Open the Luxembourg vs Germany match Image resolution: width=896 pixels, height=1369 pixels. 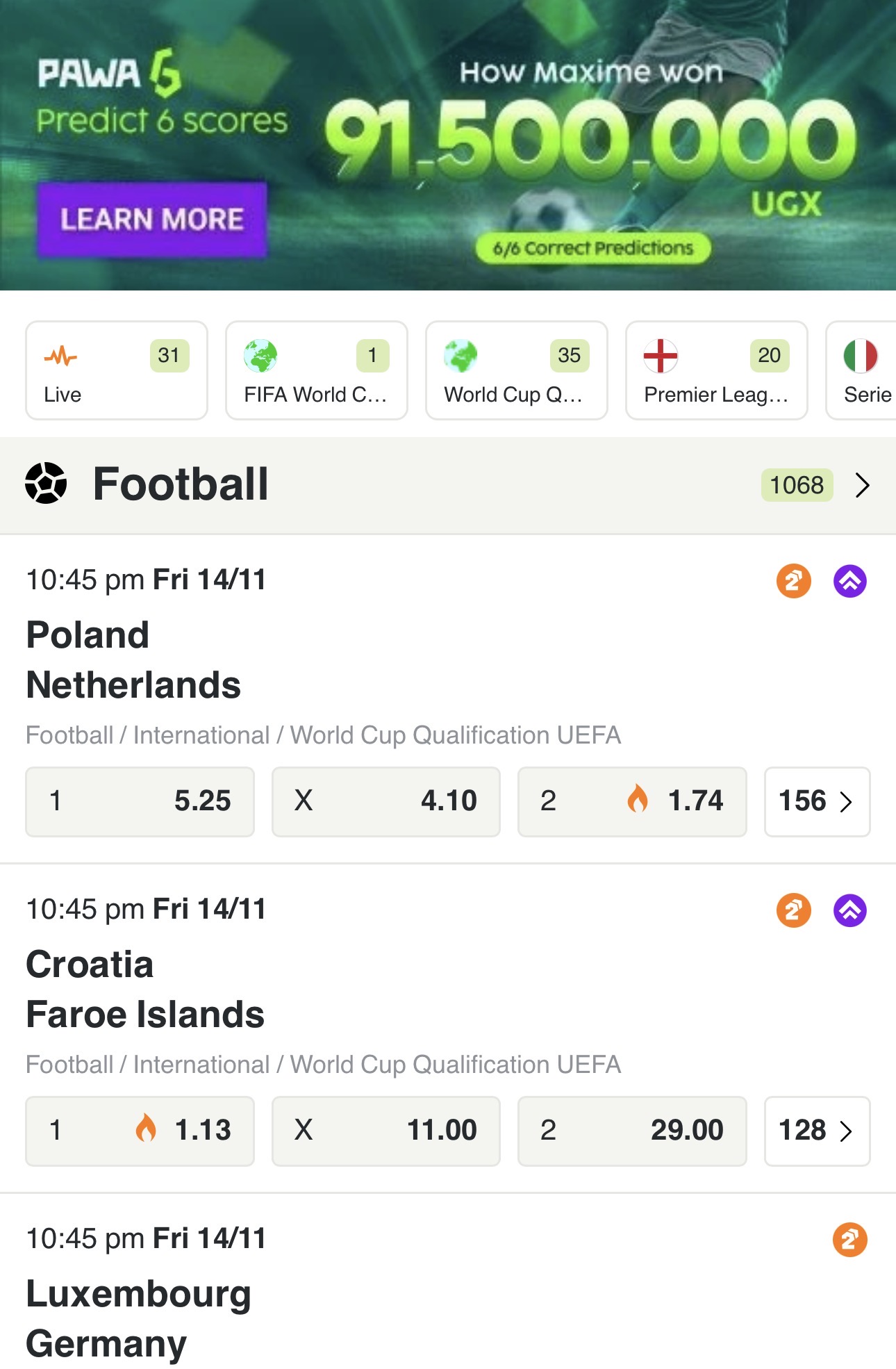point(139,1318)
